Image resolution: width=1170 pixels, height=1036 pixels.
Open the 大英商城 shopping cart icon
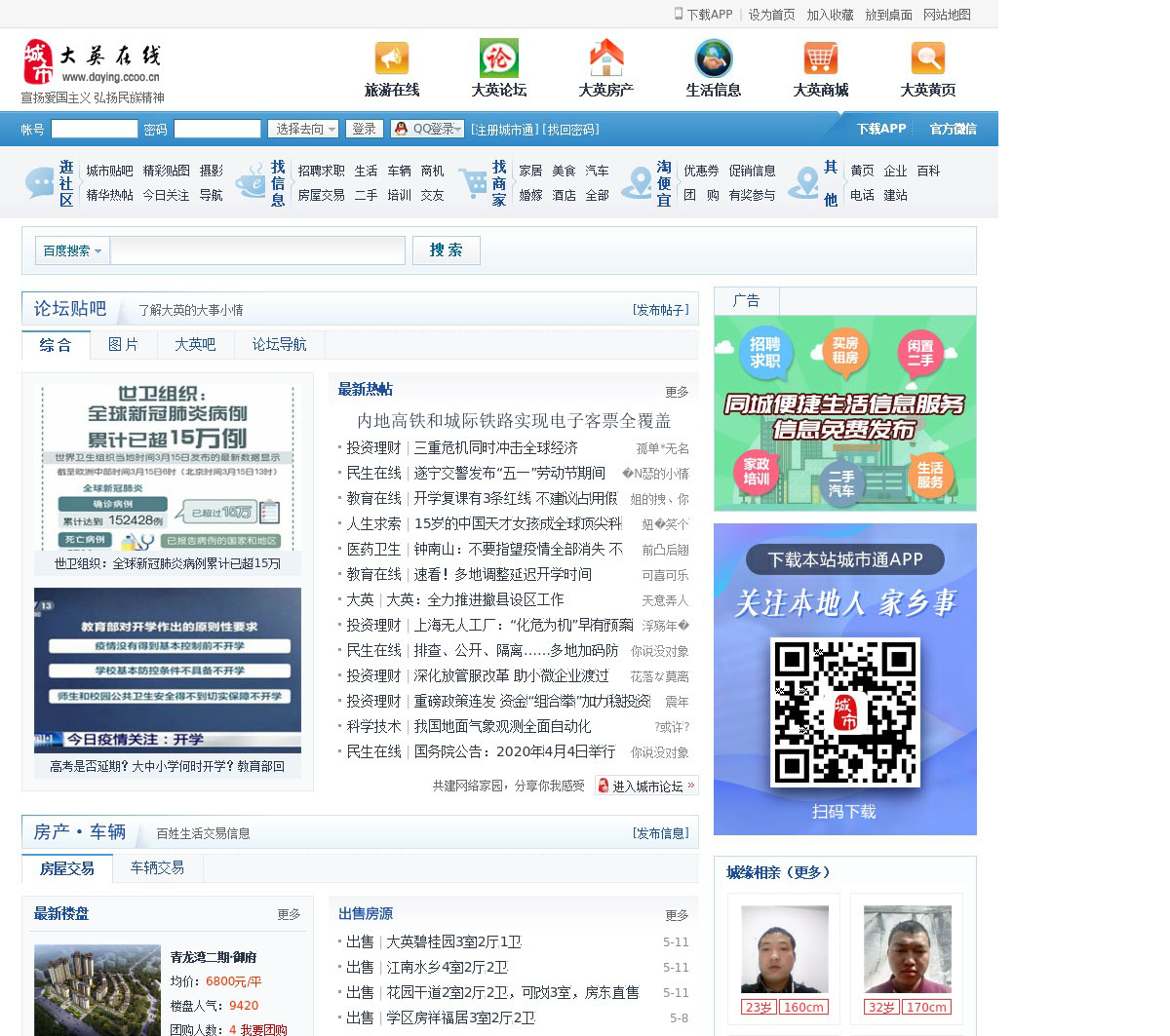point(821,58)
